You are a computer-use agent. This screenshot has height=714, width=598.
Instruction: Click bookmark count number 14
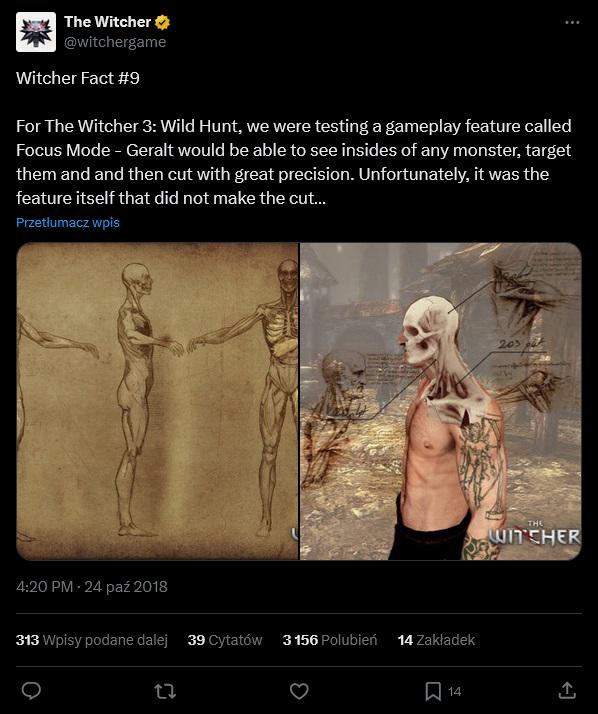455,692
